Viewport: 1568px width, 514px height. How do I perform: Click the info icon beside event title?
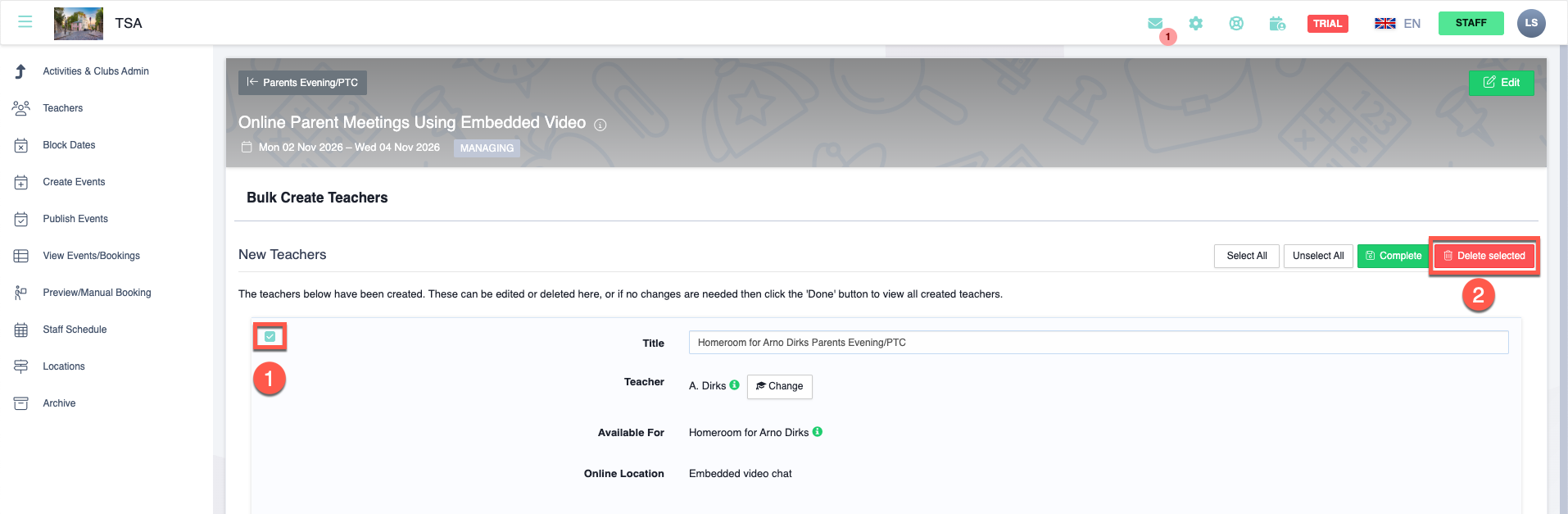[600, 125]
